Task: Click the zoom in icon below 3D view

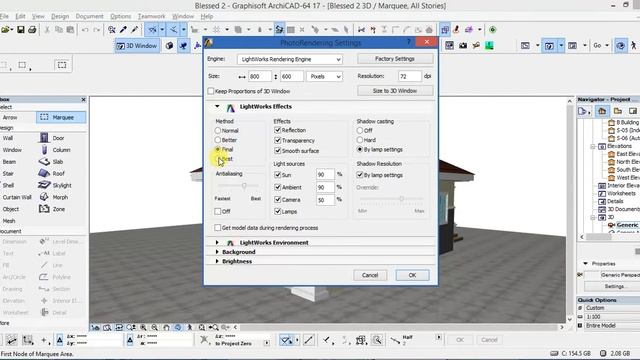Action: point(143,327)
